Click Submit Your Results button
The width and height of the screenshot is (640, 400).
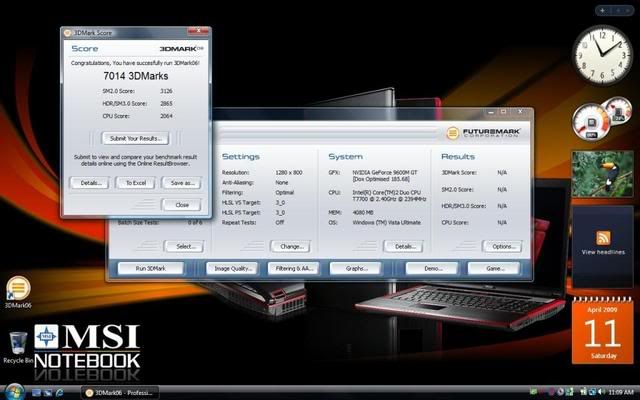coord(136,138)
